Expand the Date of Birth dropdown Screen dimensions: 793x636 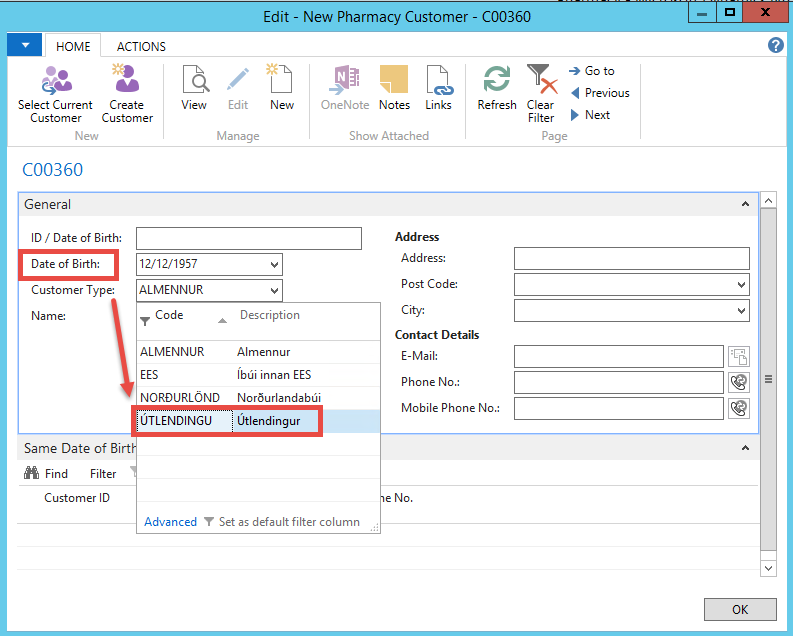pos(274,265)
